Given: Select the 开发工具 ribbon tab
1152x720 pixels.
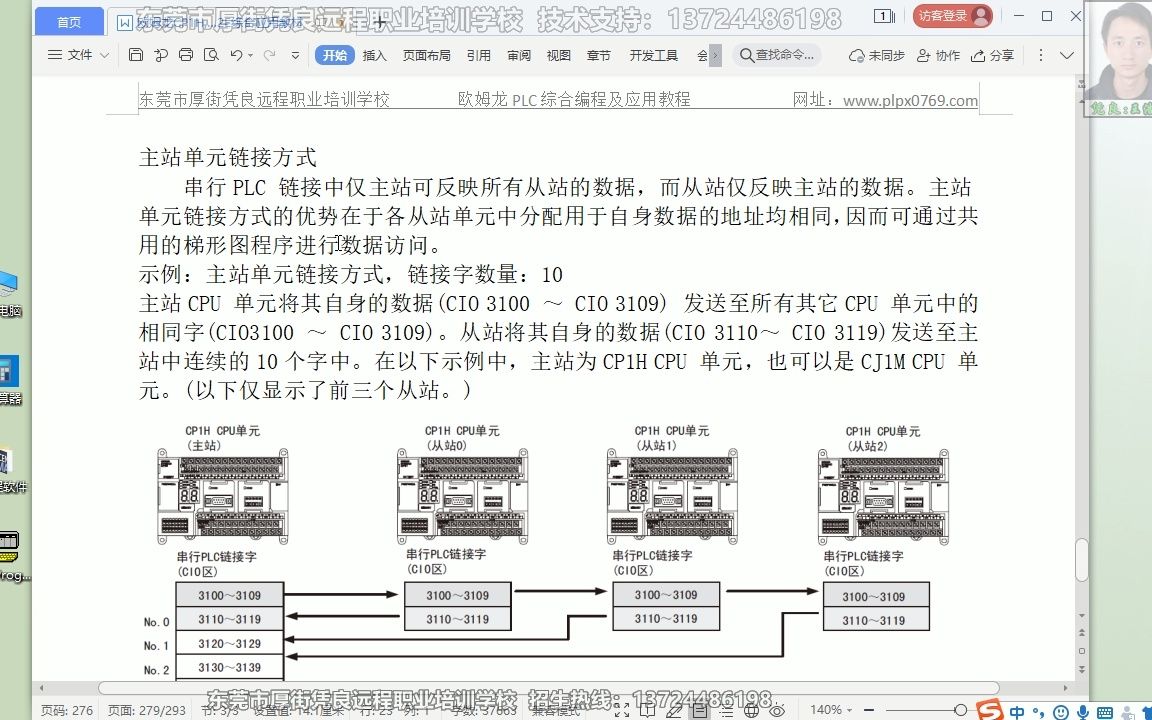Looking at the screenshot, I should pos(654,55).
